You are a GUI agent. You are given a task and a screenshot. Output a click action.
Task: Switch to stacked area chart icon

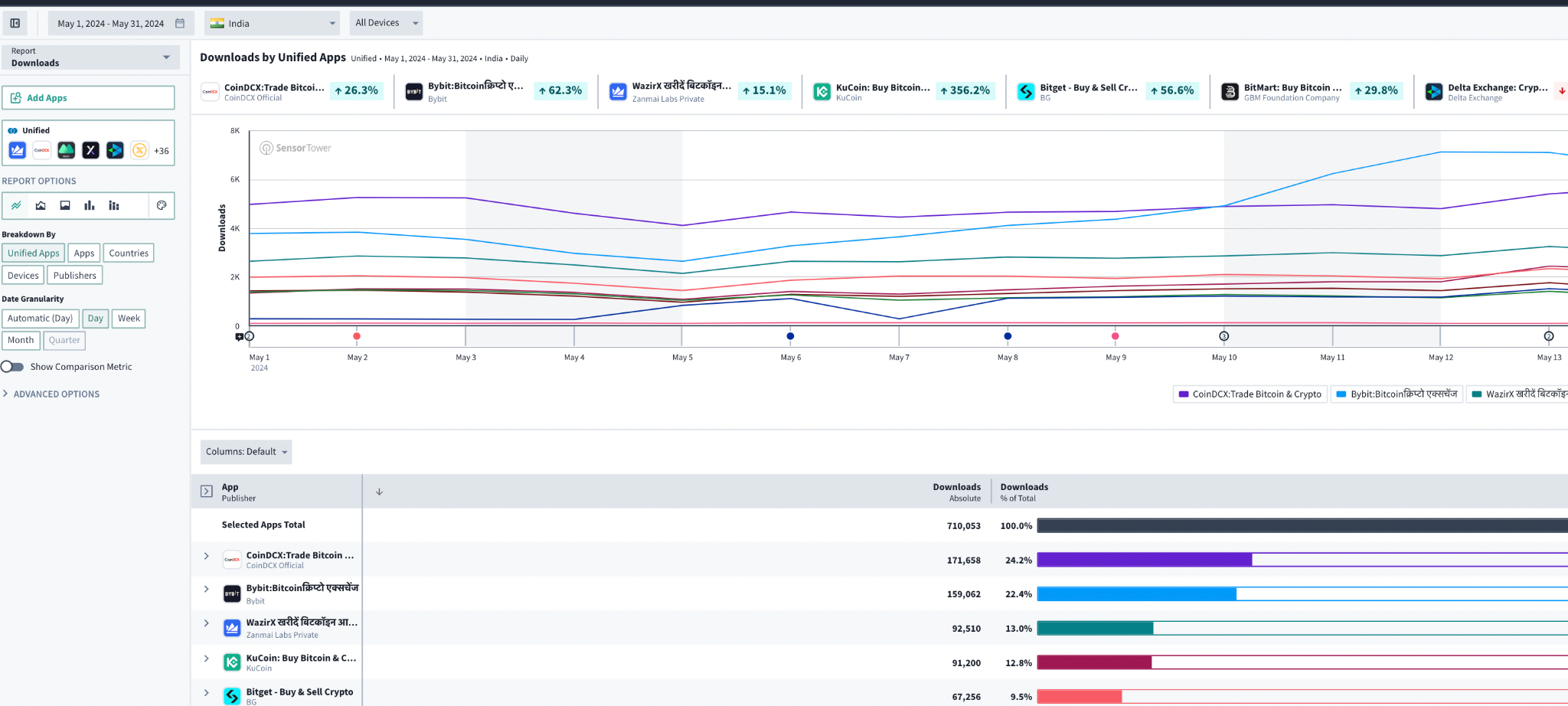(41, 205)
